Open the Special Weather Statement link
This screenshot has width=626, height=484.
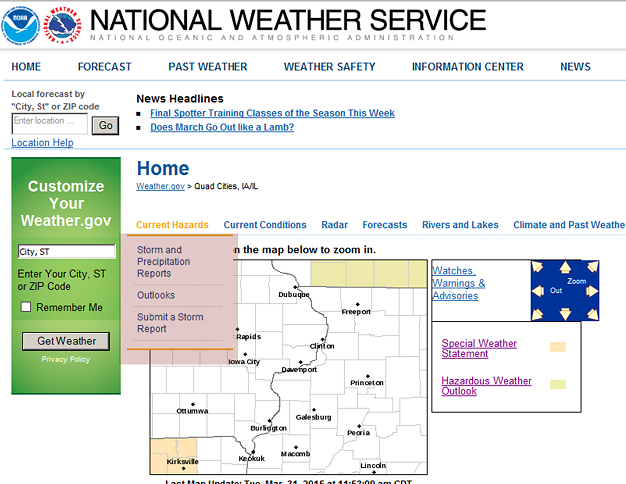click(479, 348)
